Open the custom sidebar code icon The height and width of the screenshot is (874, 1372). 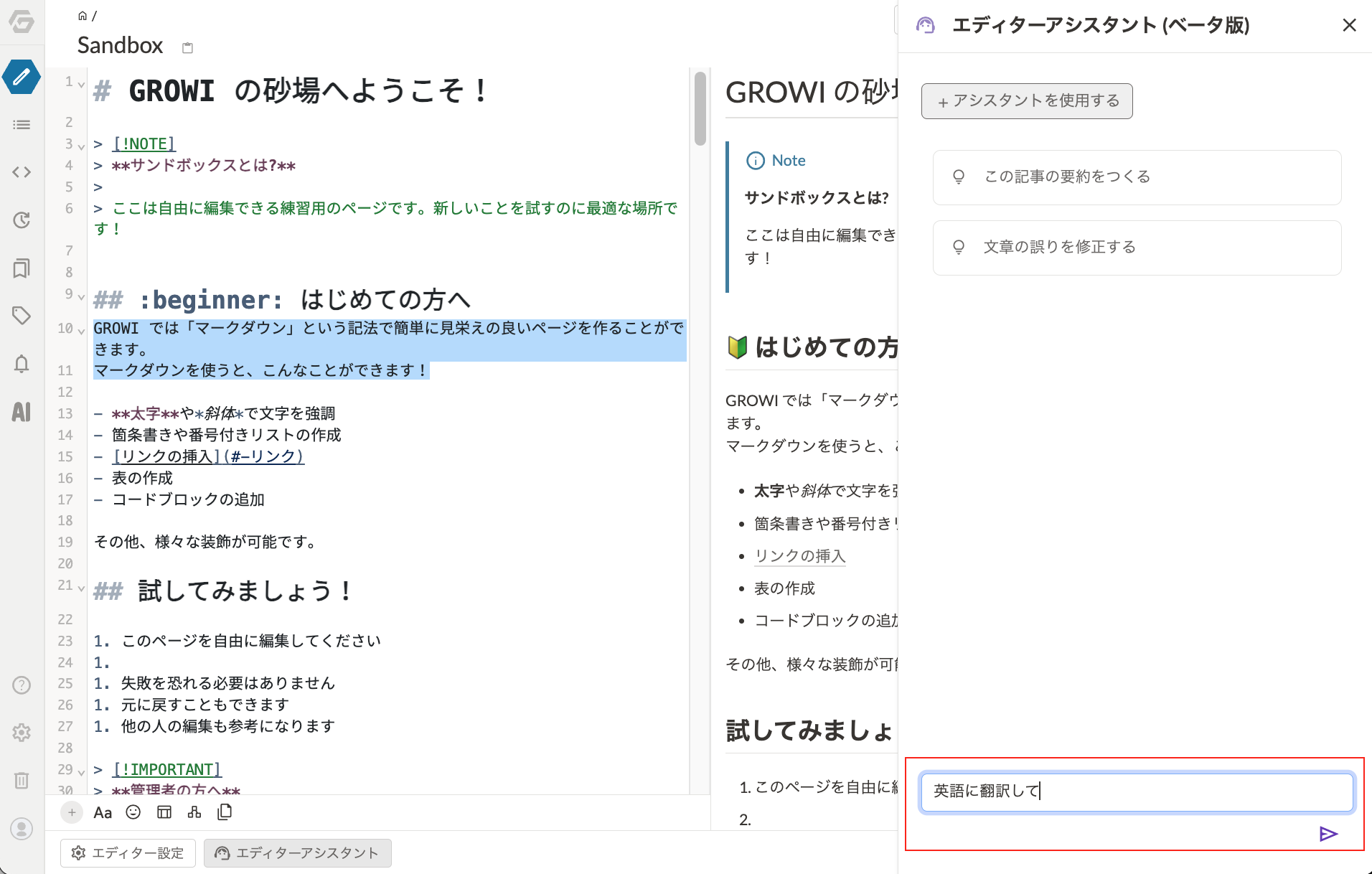pos(22,172)
